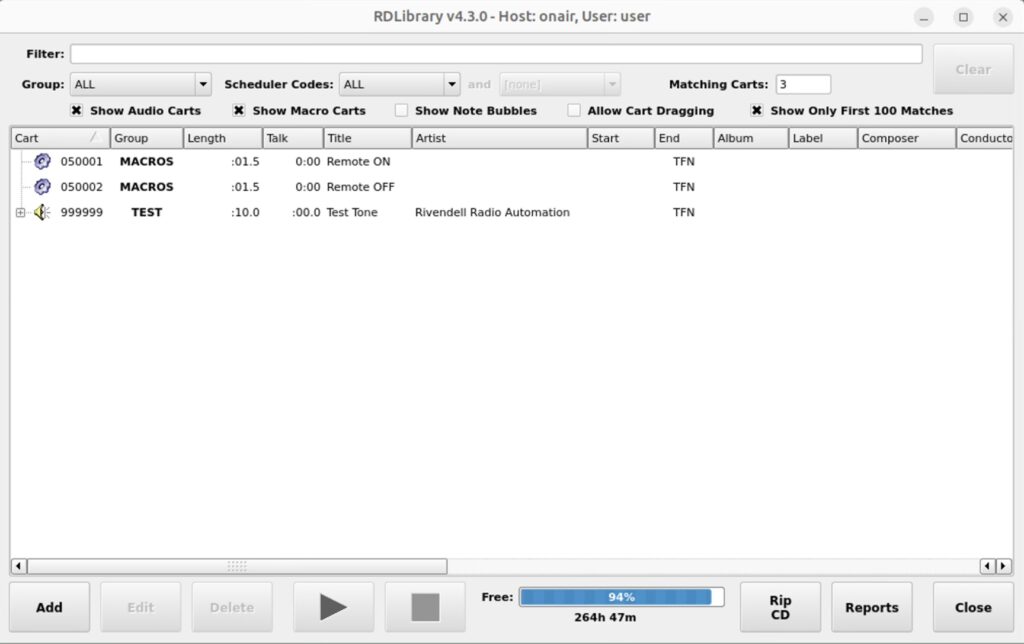Viewport: 1024px width, 644px height.
Task: Click the Close button at bottom
Action: (973, 607)
